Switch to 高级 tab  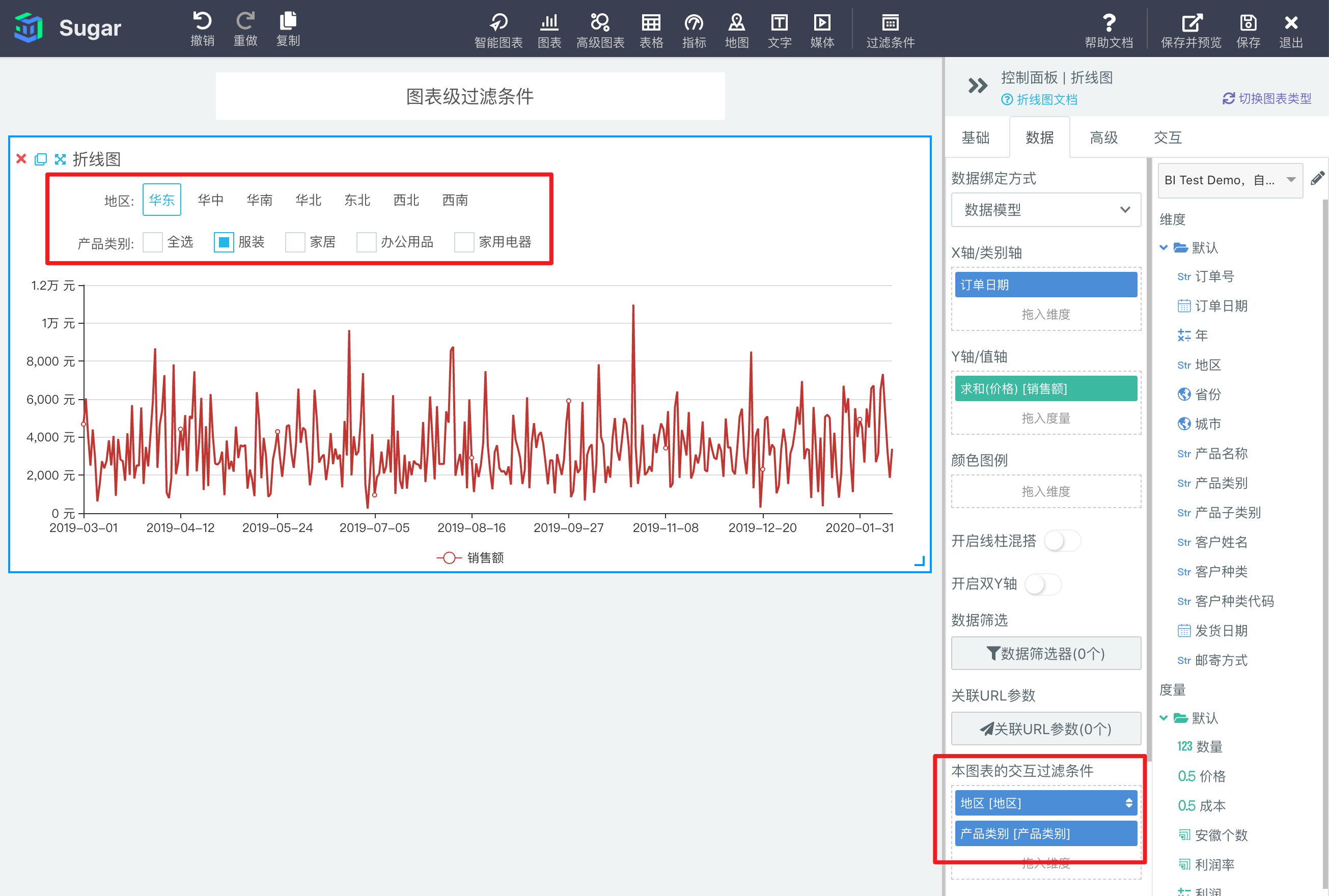(x=1103, y=138)
